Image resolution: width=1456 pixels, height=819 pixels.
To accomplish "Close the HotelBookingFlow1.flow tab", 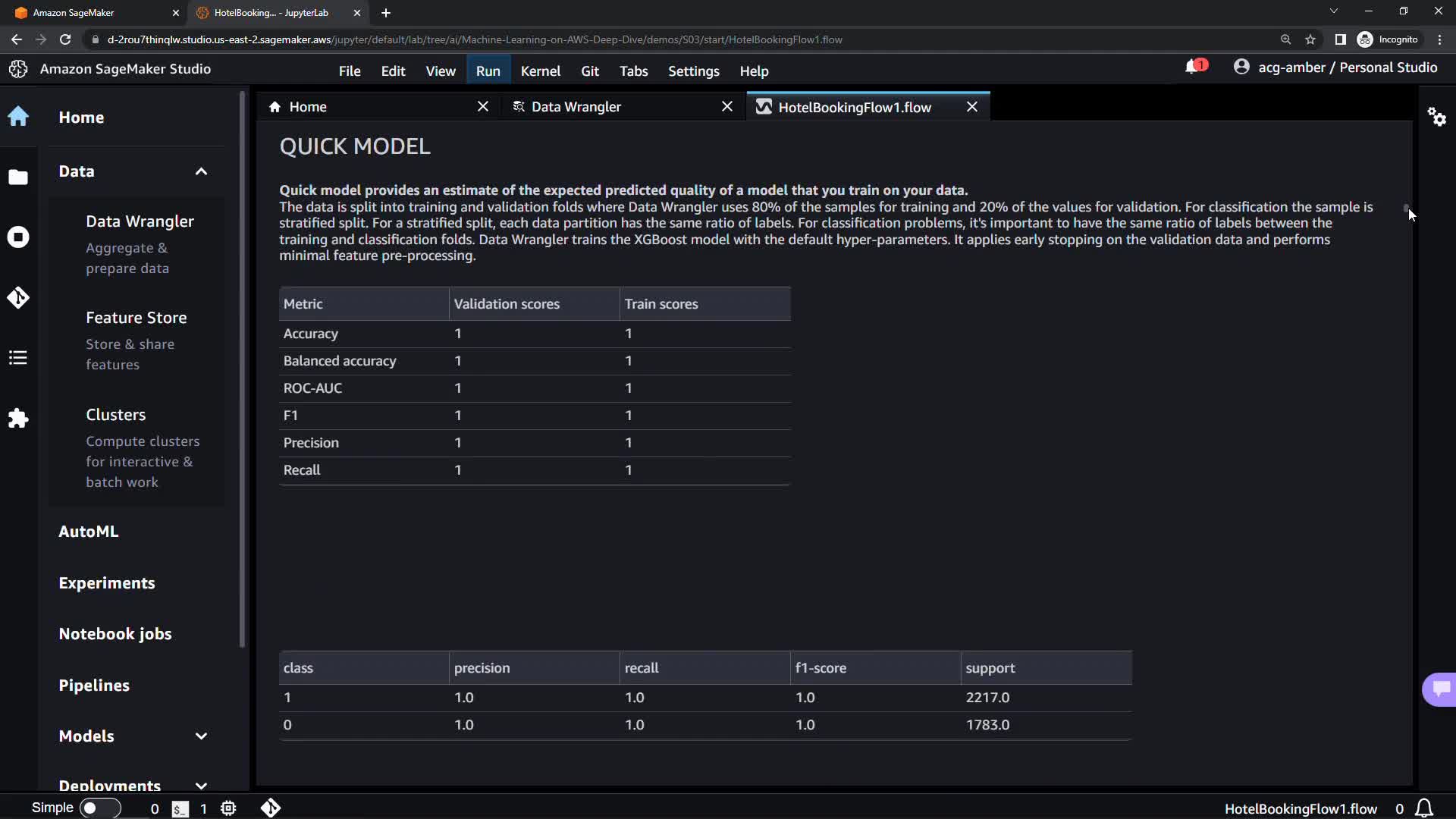I will pos(971,107).
